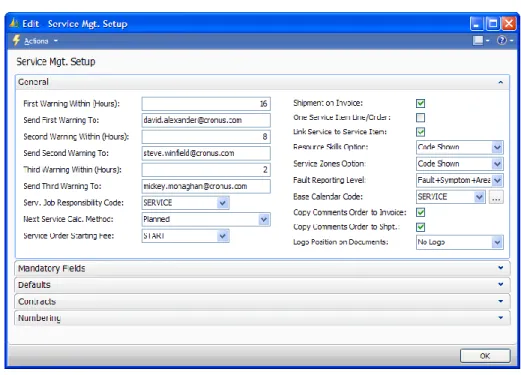Viewport: 521px width, 375px height.
Task: Click the Send Third Warning To field
Action: [206, 186]
